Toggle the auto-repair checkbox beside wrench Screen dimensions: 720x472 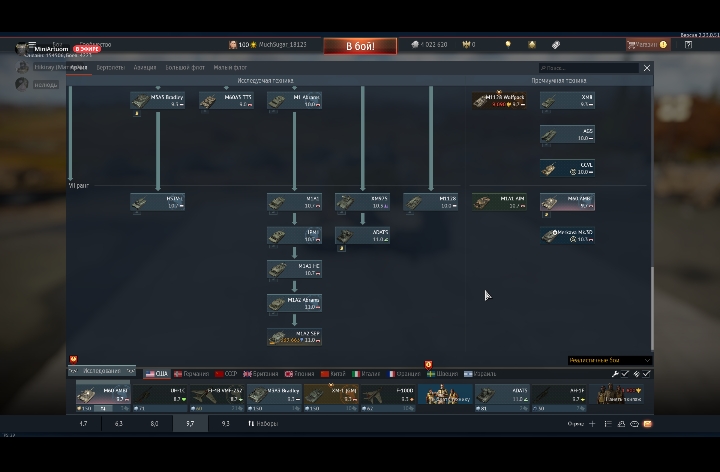click(625, 374)
